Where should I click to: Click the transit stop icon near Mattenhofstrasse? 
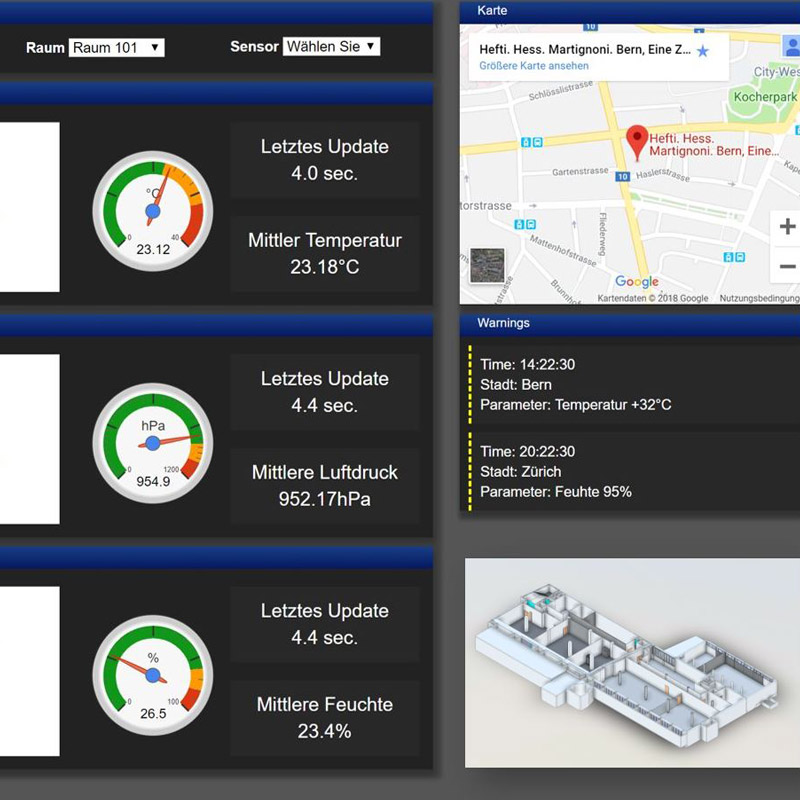[x=524, y=224]
